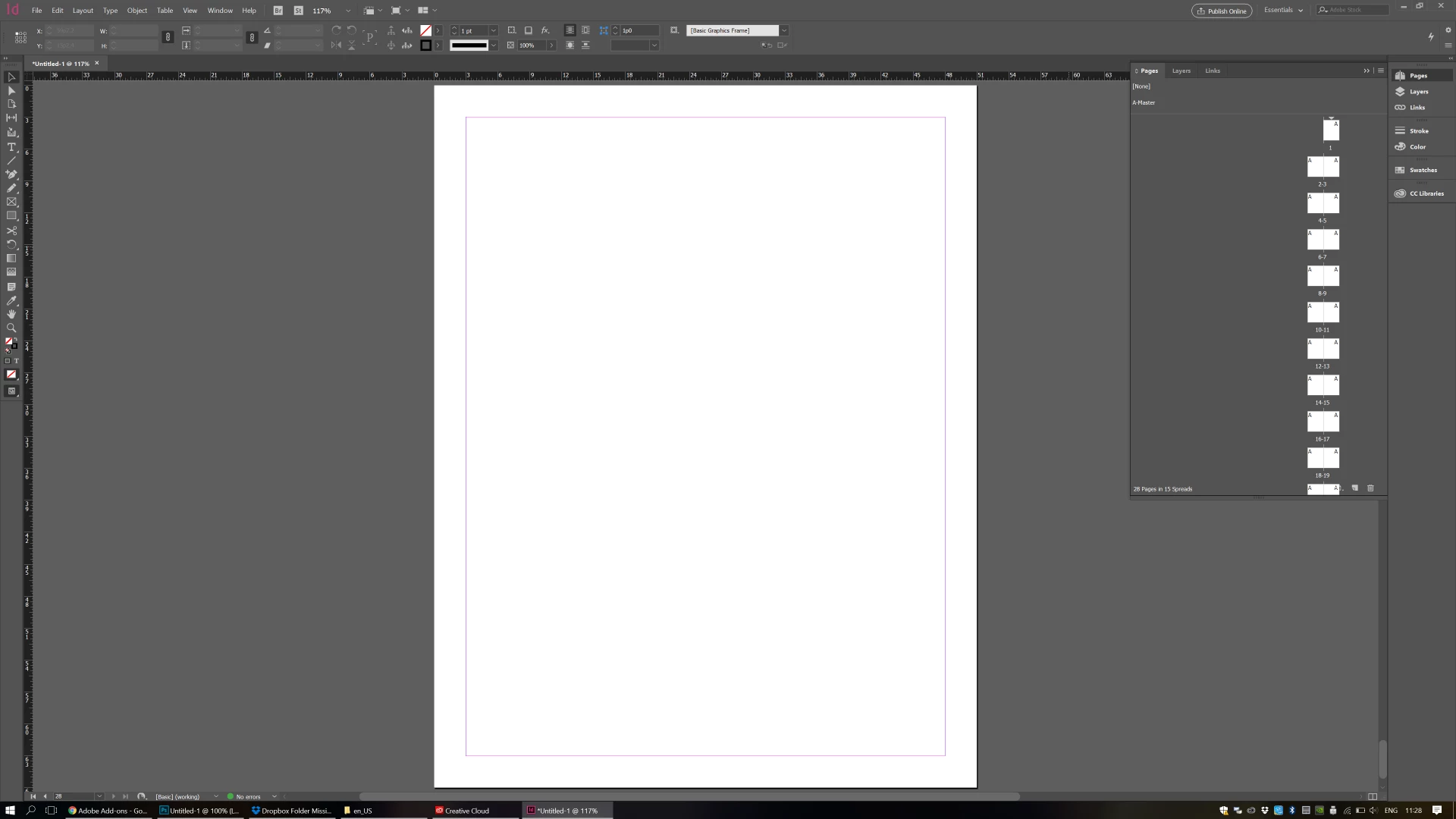Select the Scissors tool
The width and height of the screenshot is (1456, 819).
(11, 231)
